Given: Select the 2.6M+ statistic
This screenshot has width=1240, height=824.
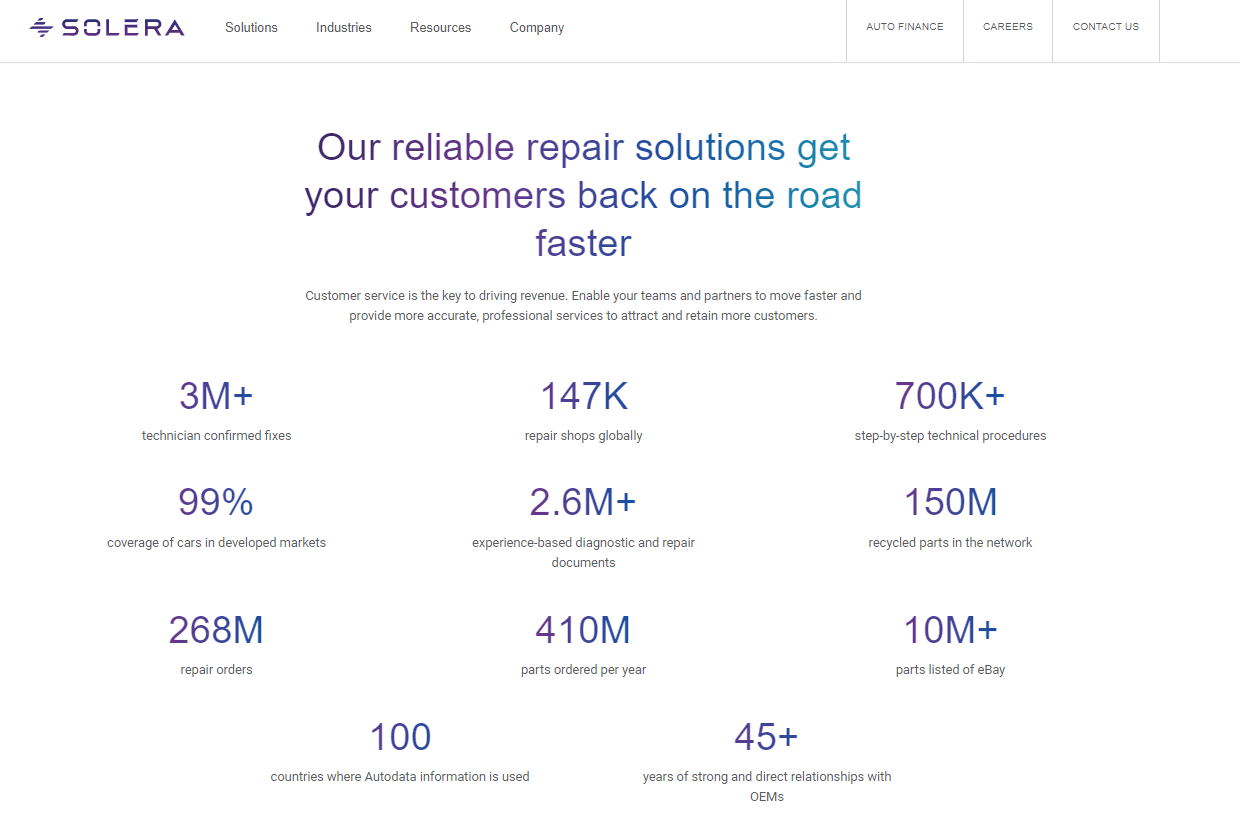Looking at the screenshot, I should (583, 502).
